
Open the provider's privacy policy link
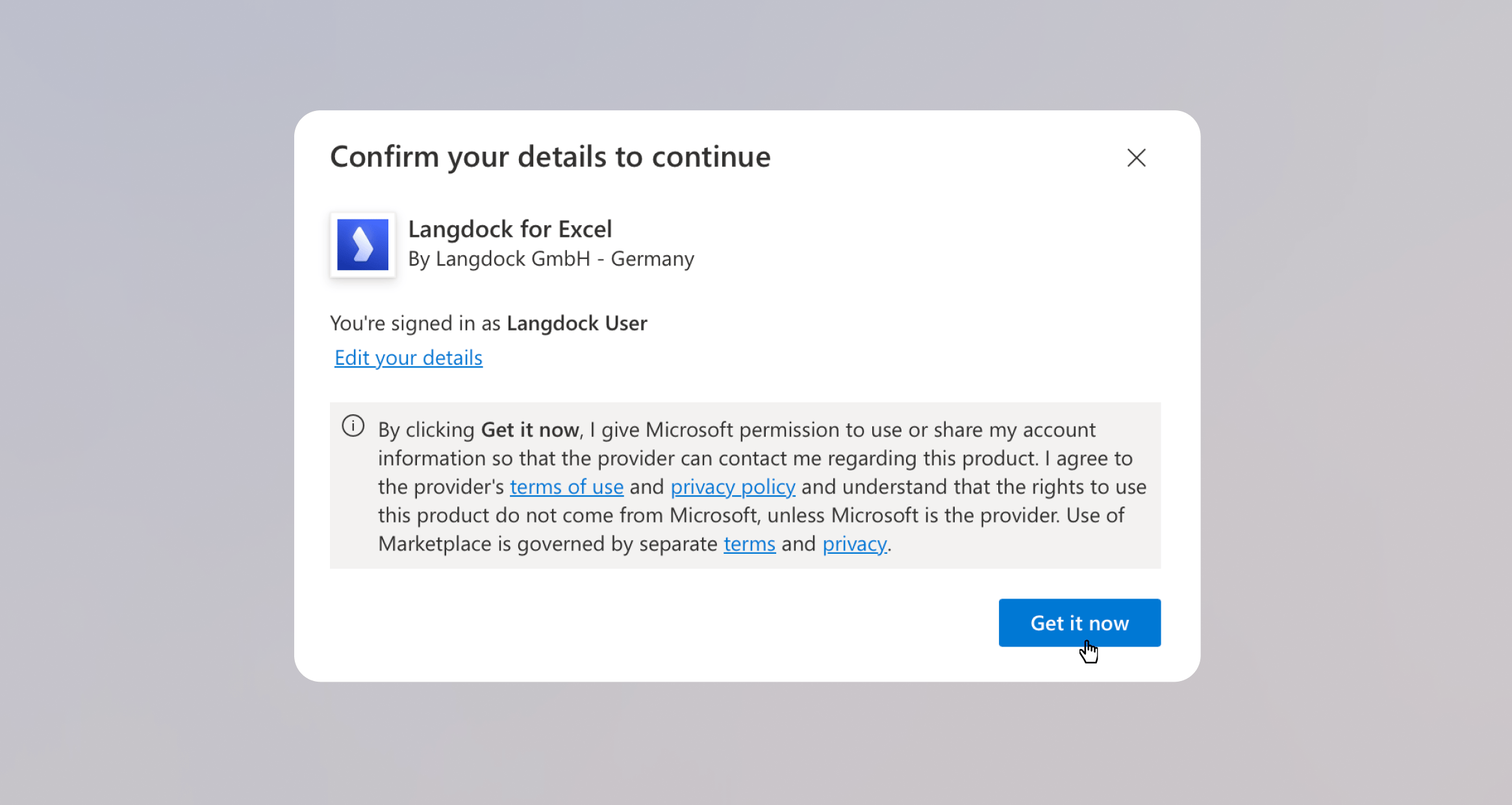tap(733, 487)
